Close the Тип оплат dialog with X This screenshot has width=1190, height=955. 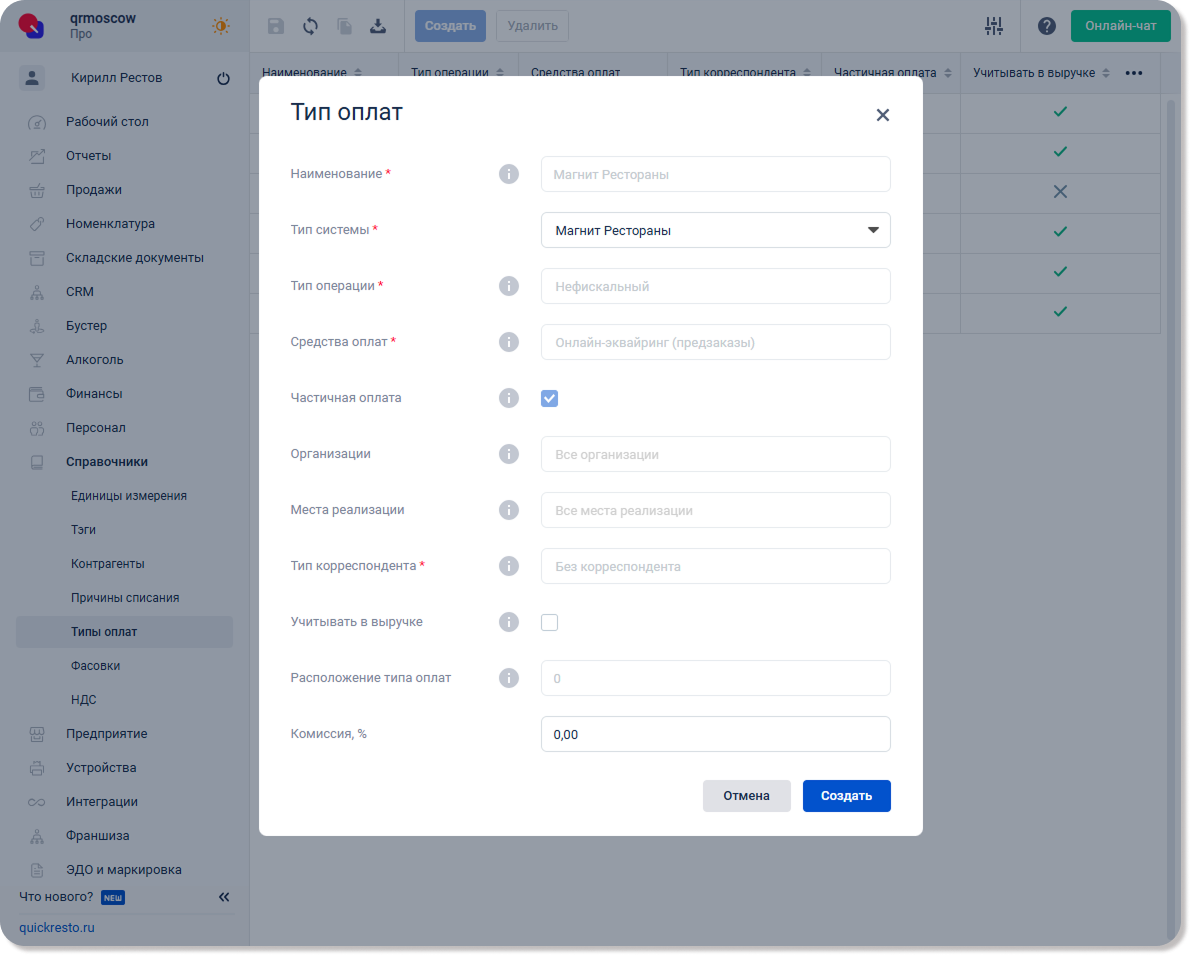click(882, 115)
